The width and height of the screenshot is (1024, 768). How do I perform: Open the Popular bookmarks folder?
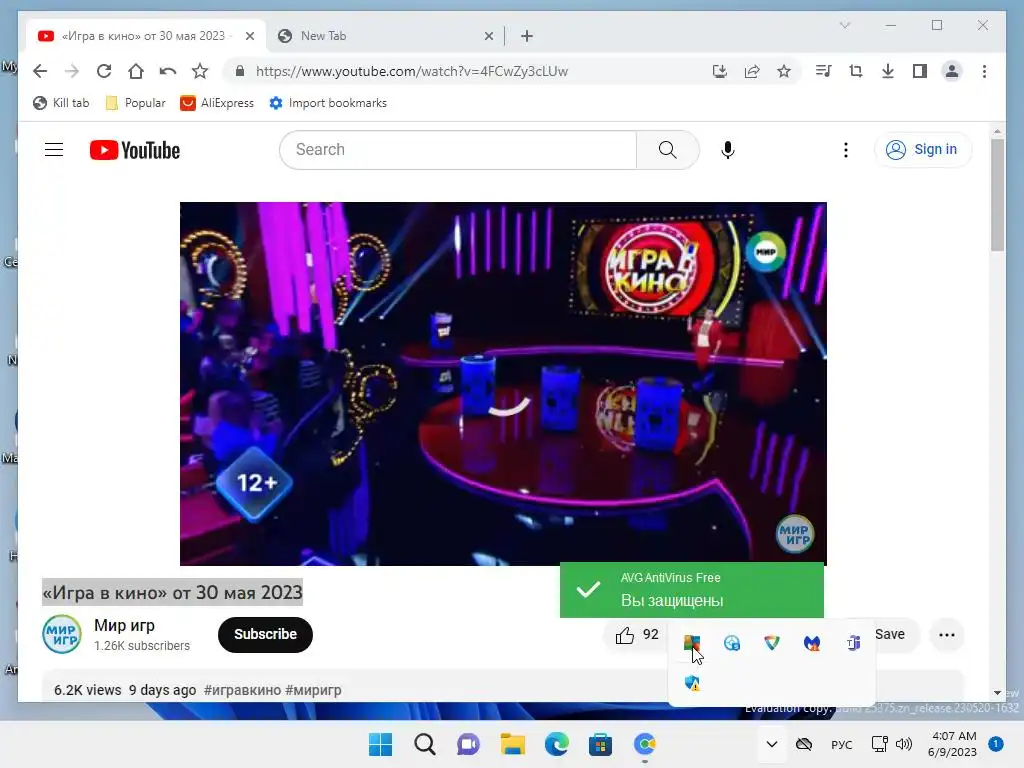tap(136, 103)
